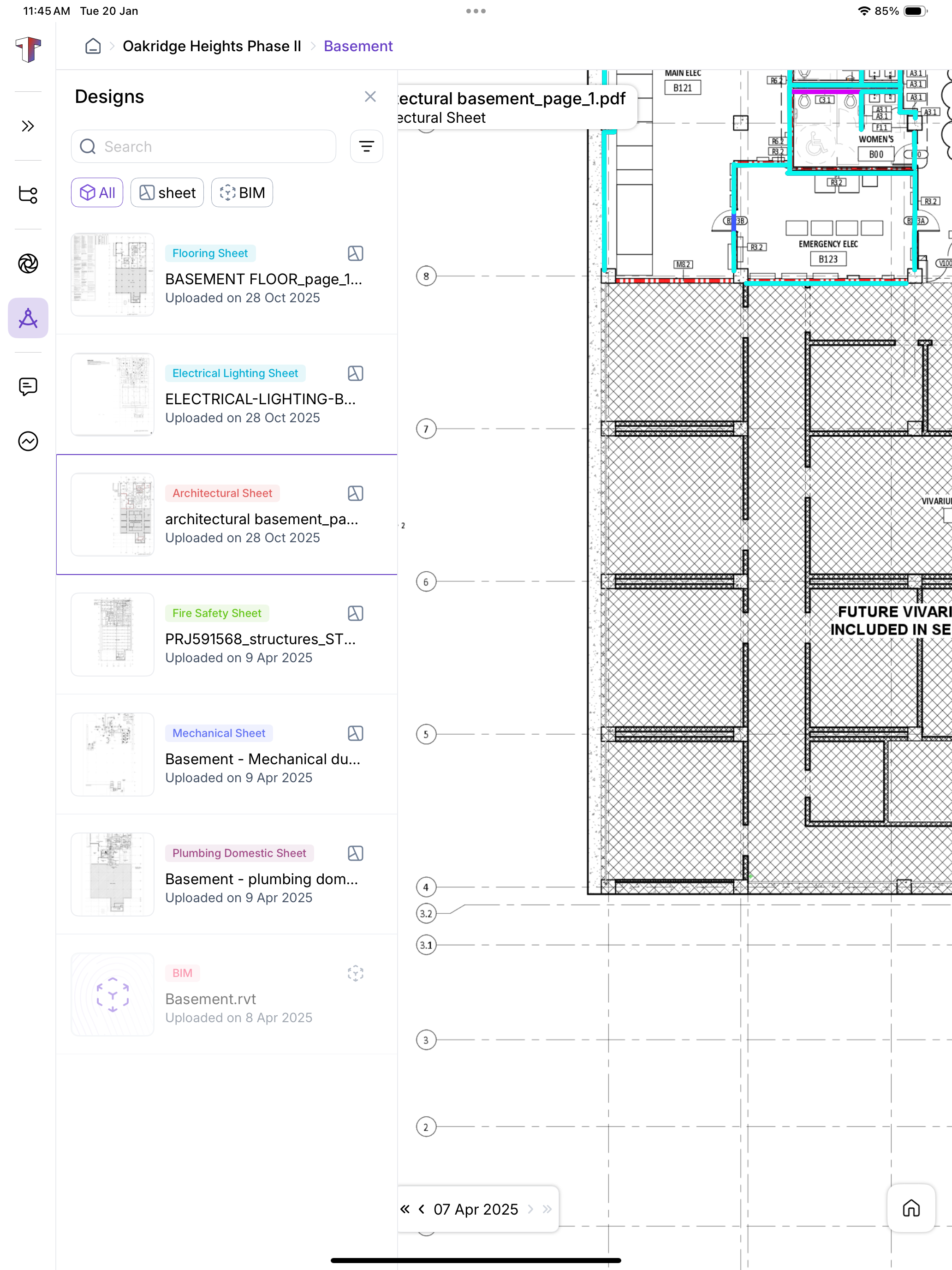The width and height of the screenshot is (952, 1270).
Task: Tap sheet icon on Electrical Lighting row
Action: 355,373
